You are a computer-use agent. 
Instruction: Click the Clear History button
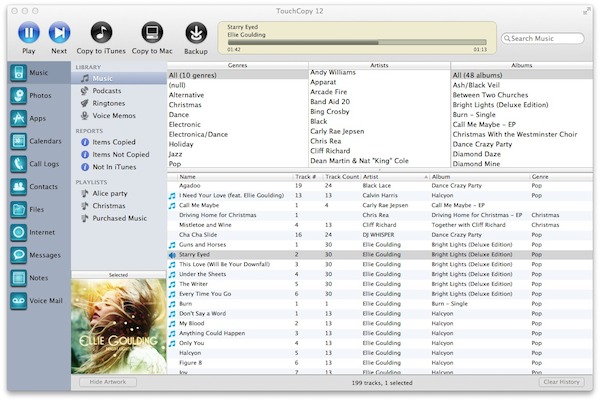(564, 382)
